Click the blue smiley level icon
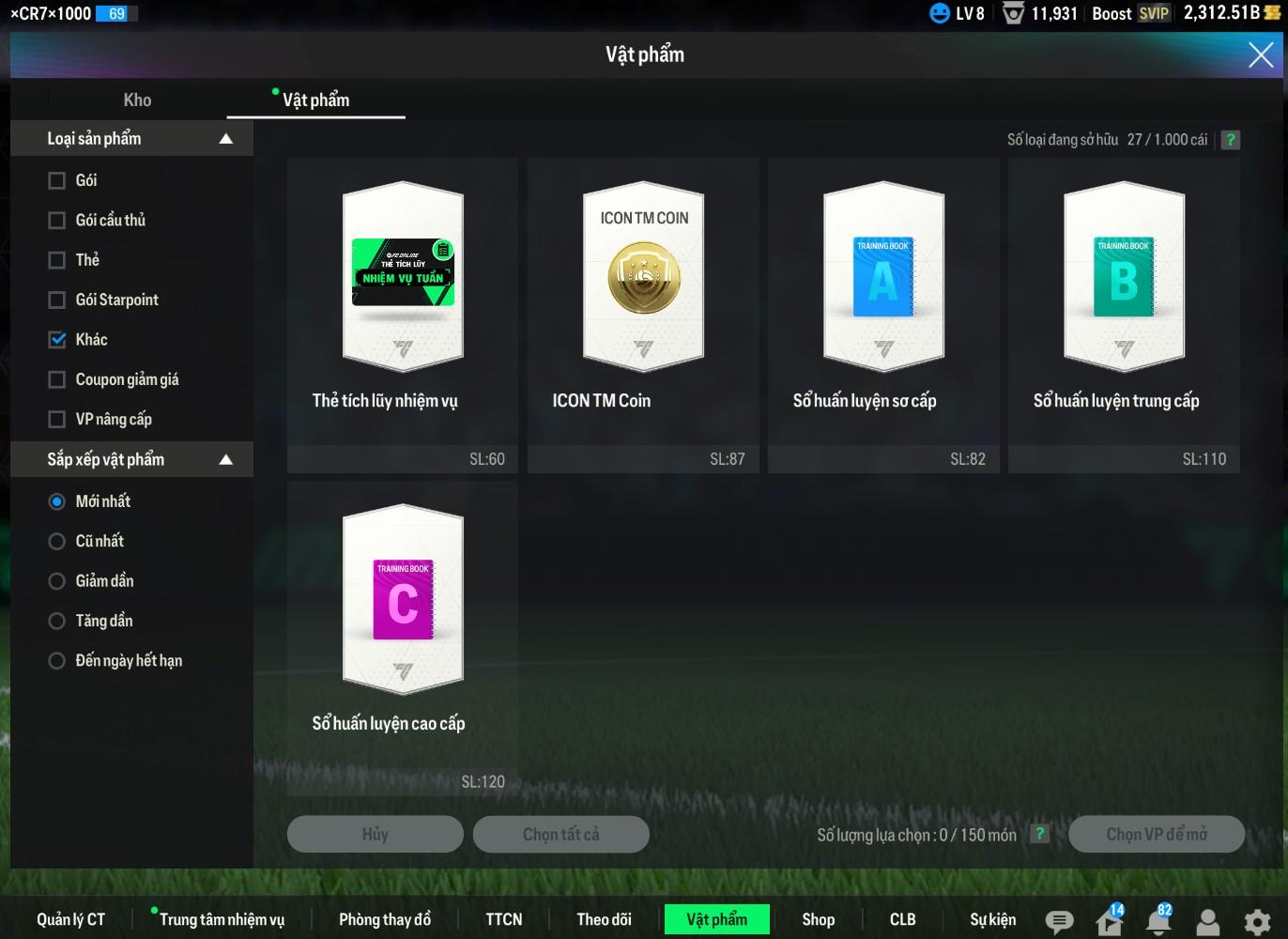The image size is (1288, 939). click(939, 13)
